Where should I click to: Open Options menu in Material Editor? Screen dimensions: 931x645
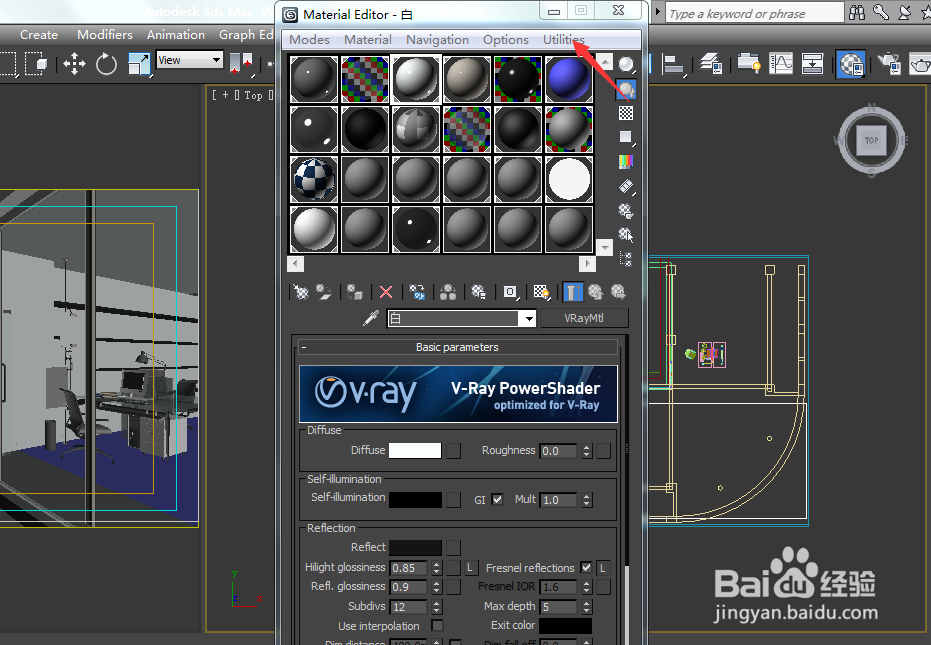(x=506, y=40)
